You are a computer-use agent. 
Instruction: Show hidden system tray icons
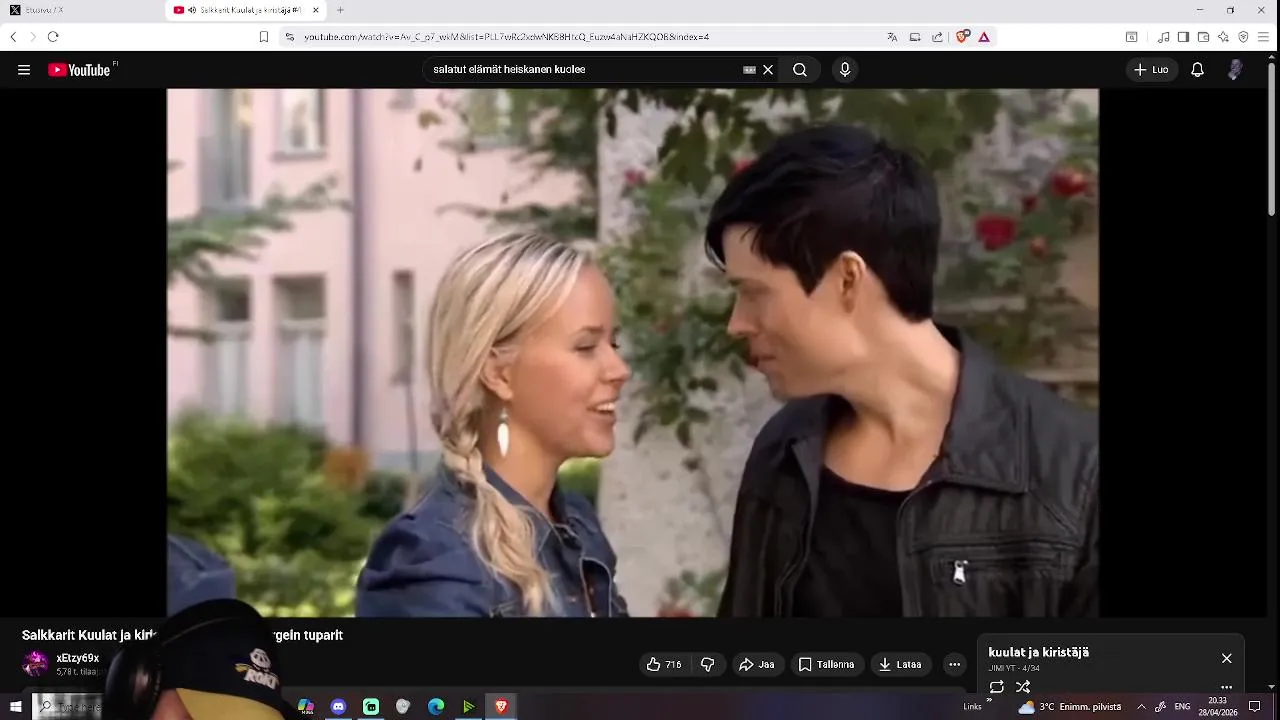click(x=1141, y=706)
